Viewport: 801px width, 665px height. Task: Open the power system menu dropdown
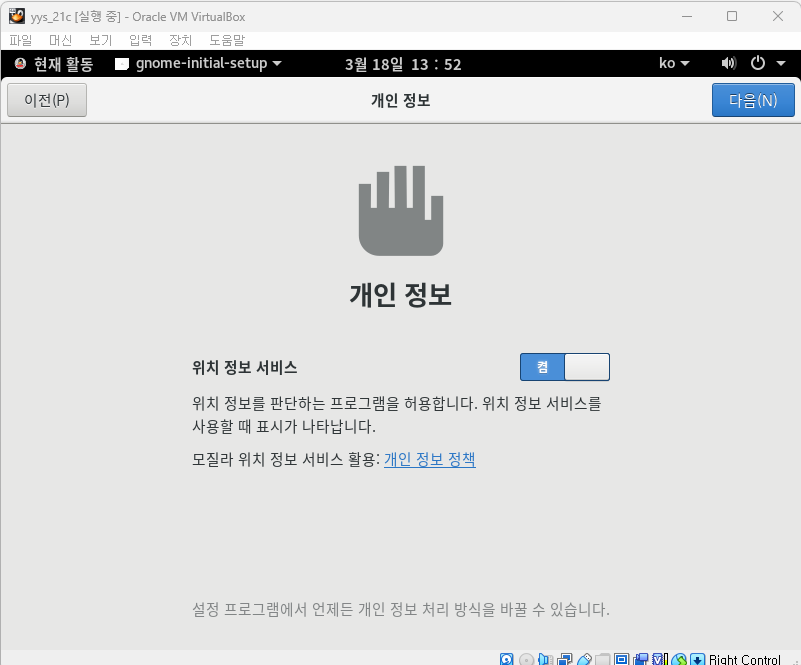[x=765, y=64]
